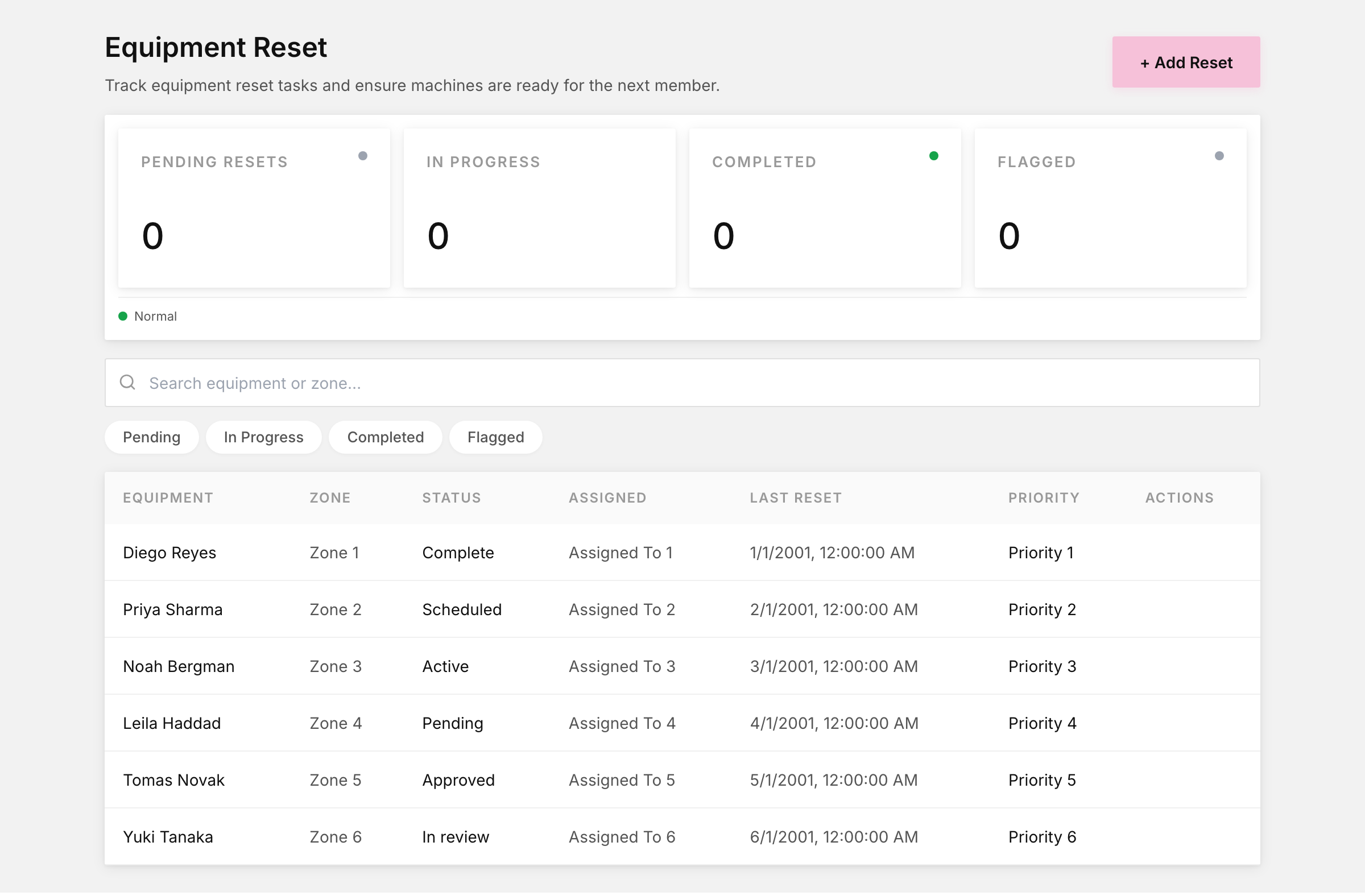Viewport: 1365px width, 896px height.
Task: Open the Diego Reyes row
Action: pos(682,553)
